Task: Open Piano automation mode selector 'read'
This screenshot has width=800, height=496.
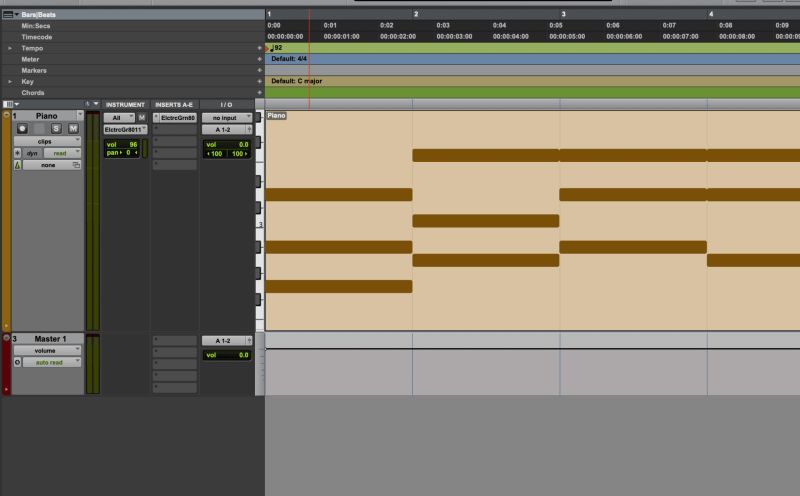Action: pos(62,153)
